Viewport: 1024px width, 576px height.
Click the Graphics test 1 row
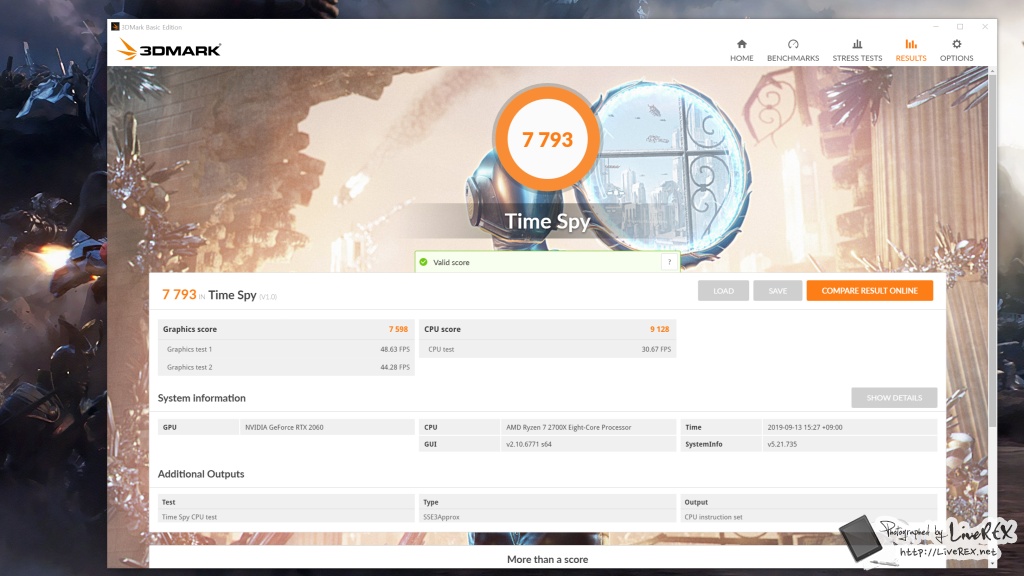(286, 349)
